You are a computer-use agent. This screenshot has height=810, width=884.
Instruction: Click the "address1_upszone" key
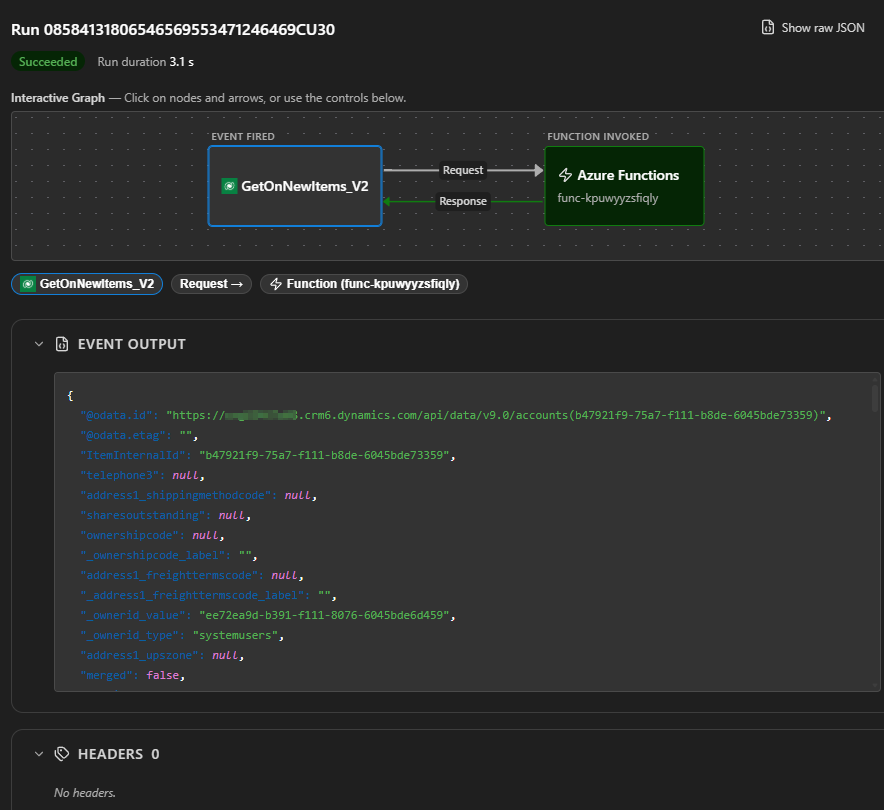(x=140, y=655)
